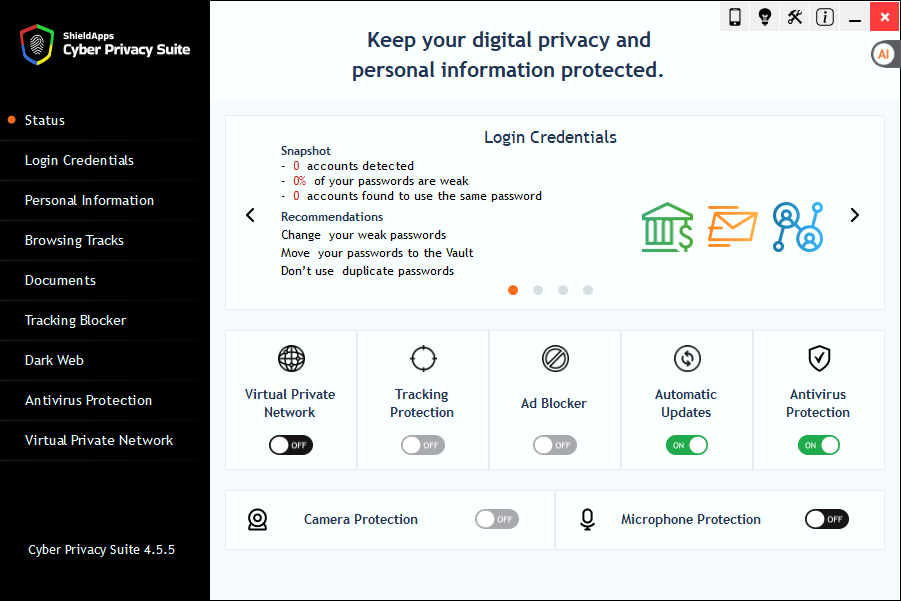The image size is (901, 601).
Task: Close the Cyber Privacy Suite window
Action: [885, 17]
